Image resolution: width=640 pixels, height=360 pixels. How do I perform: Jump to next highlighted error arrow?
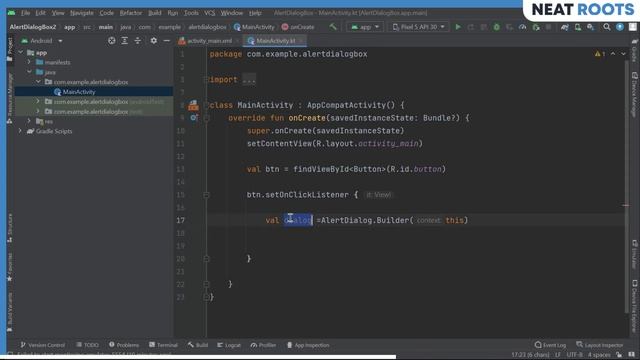[x=623, y=54]
